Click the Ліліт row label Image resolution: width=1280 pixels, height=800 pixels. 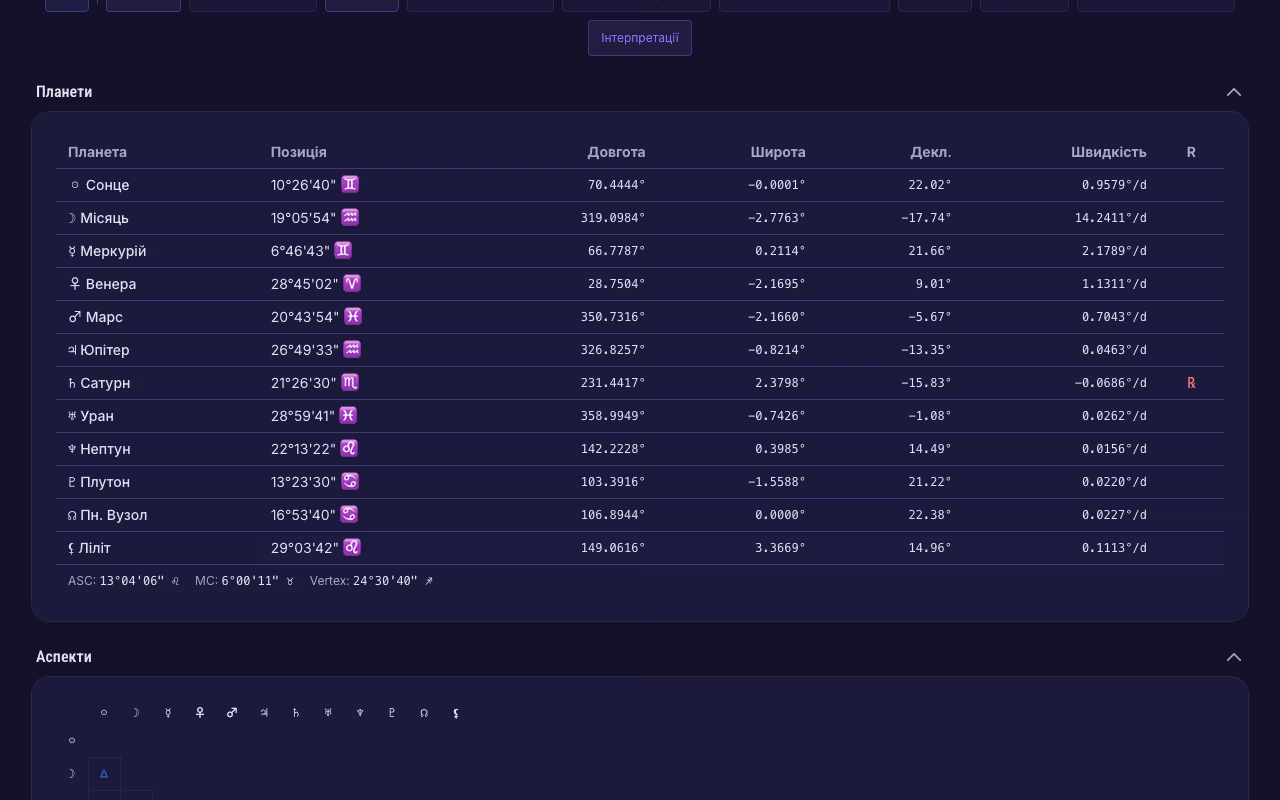click(94, 548)
